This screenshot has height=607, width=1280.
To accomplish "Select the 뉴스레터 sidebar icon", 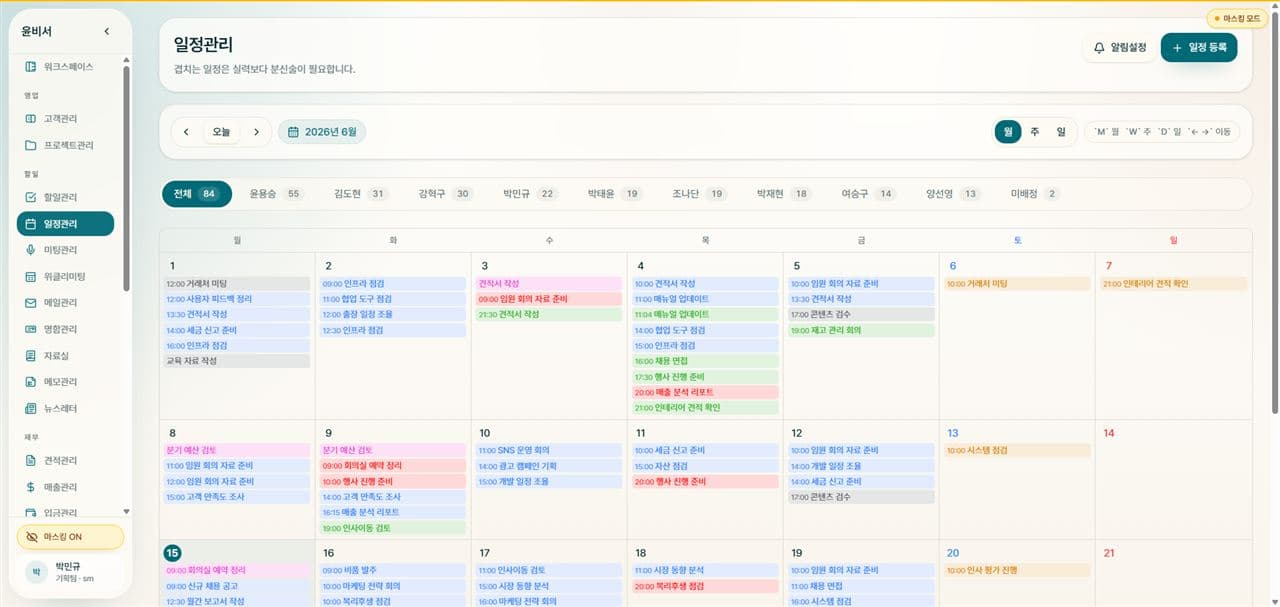I will [x=30, y=408].
